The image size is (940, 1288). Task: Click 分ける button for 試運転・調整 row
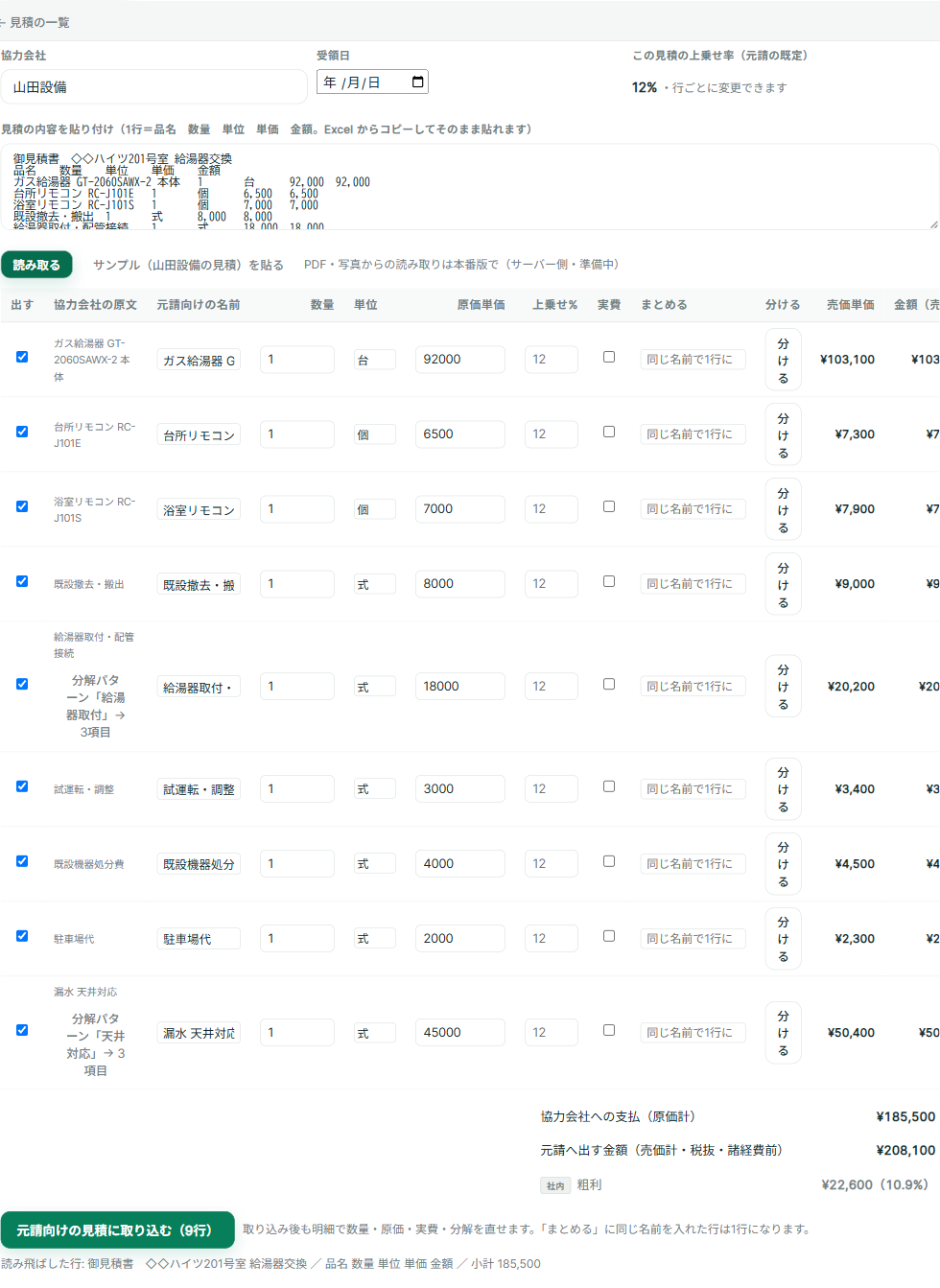(x=784, y=789)
